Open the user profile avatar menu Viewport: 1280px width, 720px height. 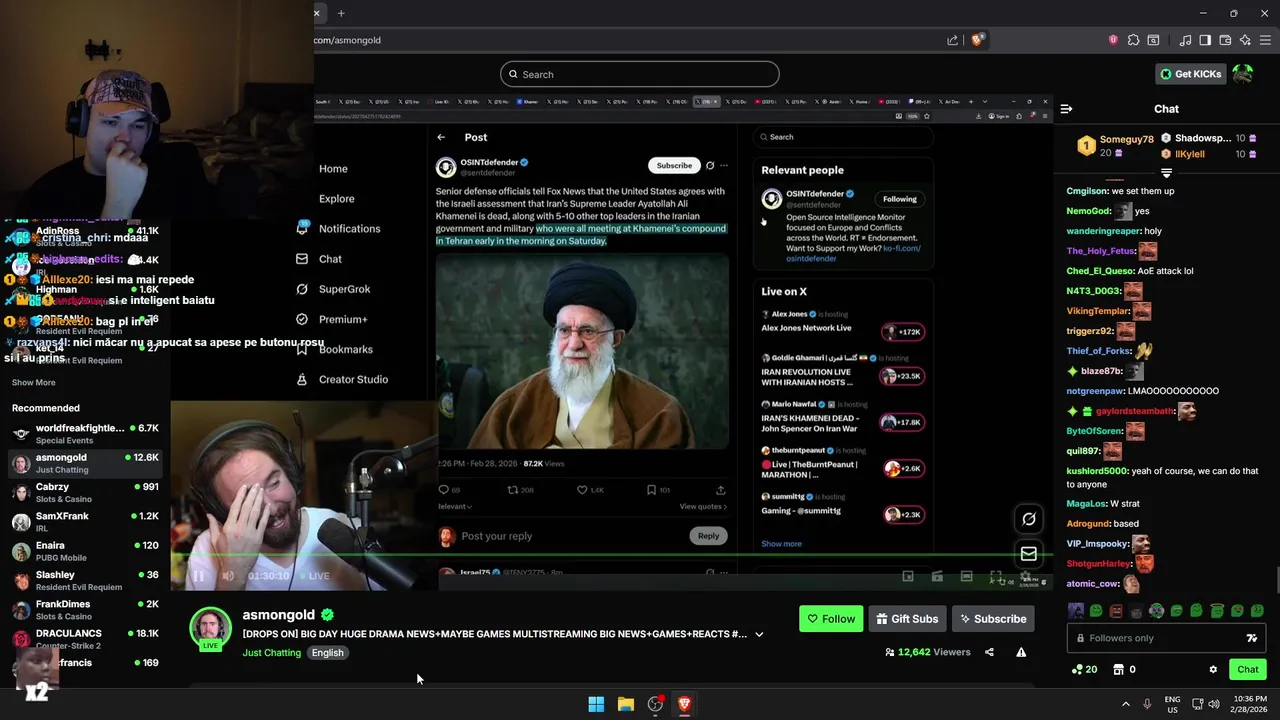point(1243,74)
